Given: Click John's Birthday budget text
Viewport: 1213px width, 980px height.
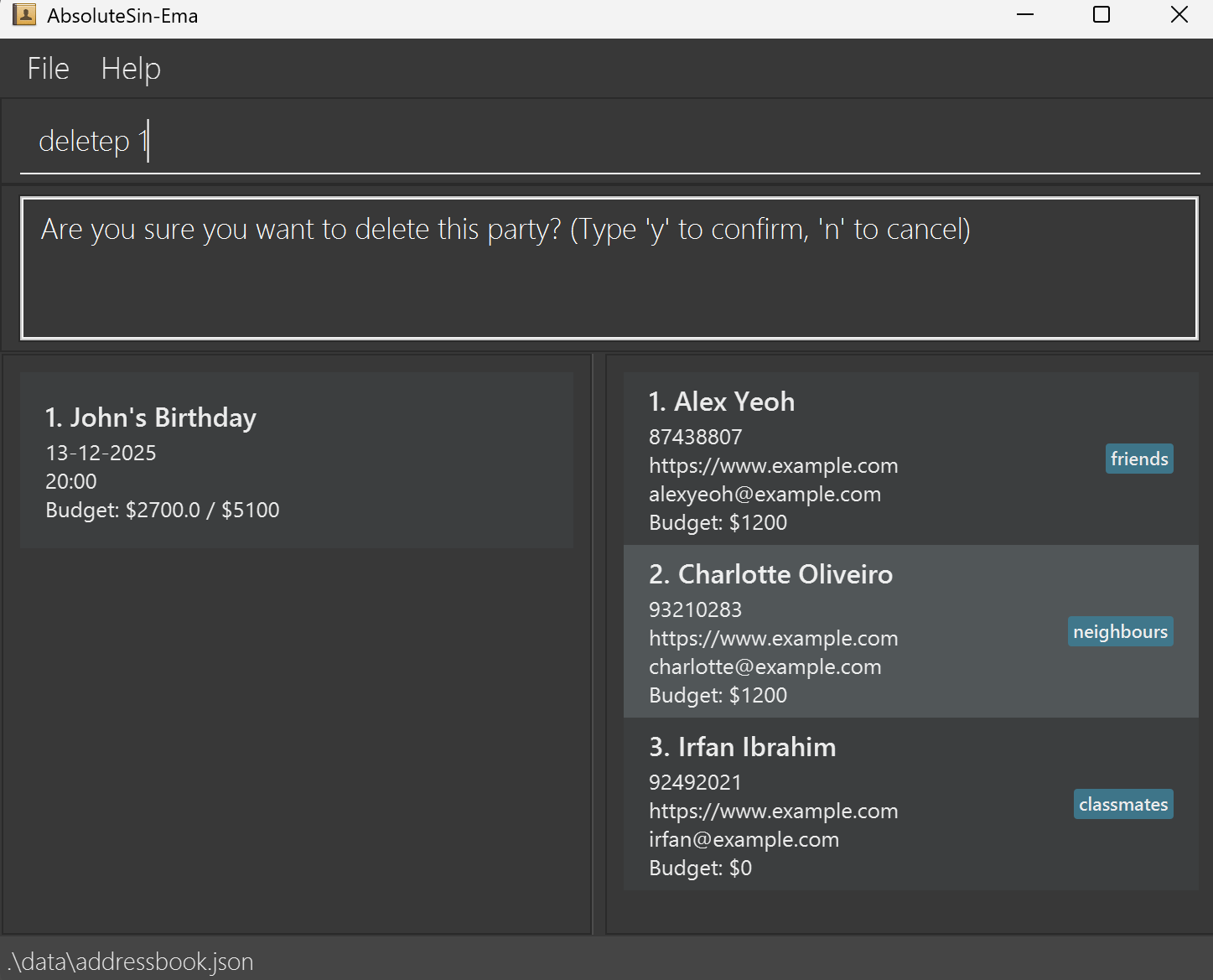Looking at the screenshot, I should click(163, 510).
